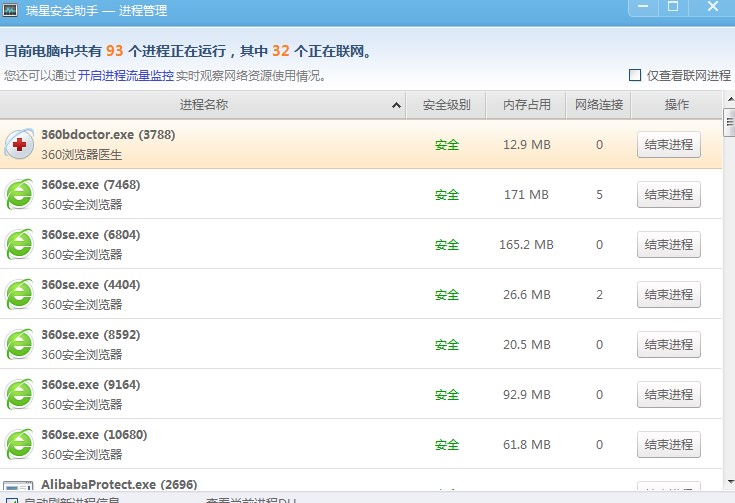
Task: Enable the 仅查看联网进程 checkbox
Action: 635,75
